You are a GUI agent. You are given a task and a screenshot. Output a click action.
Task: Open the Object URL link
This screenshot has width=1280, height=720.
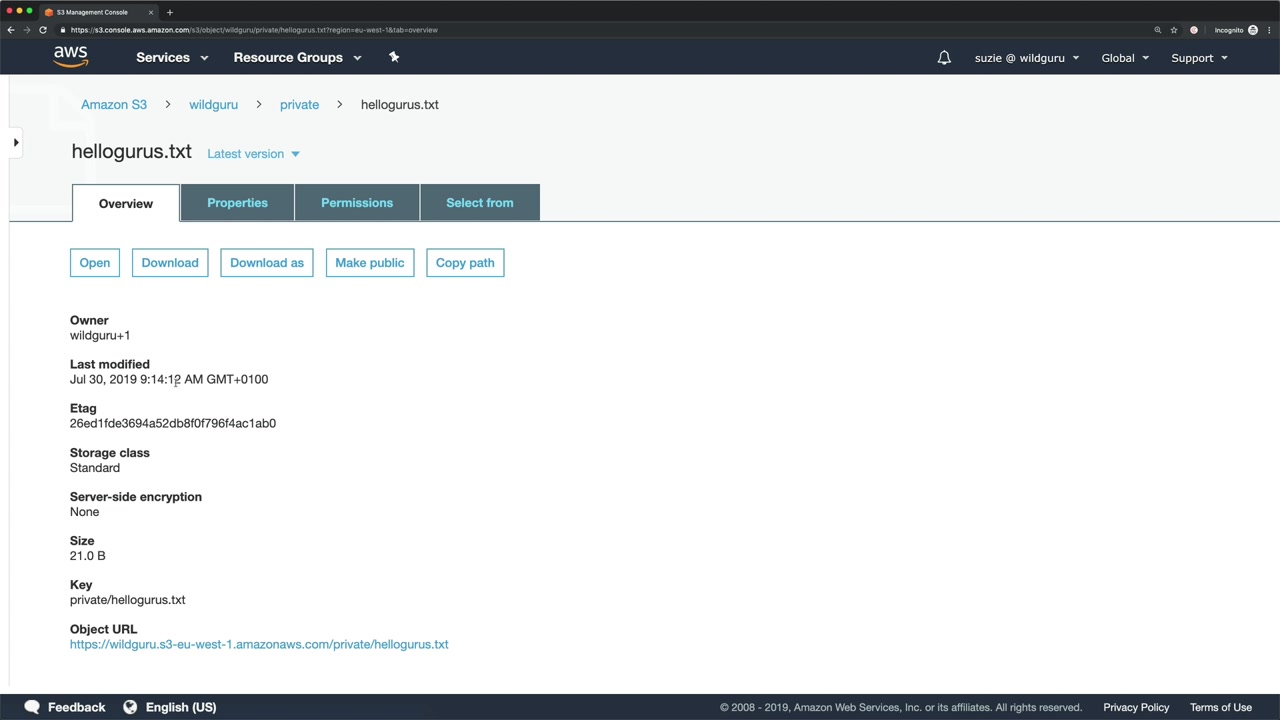pos(259,645)
